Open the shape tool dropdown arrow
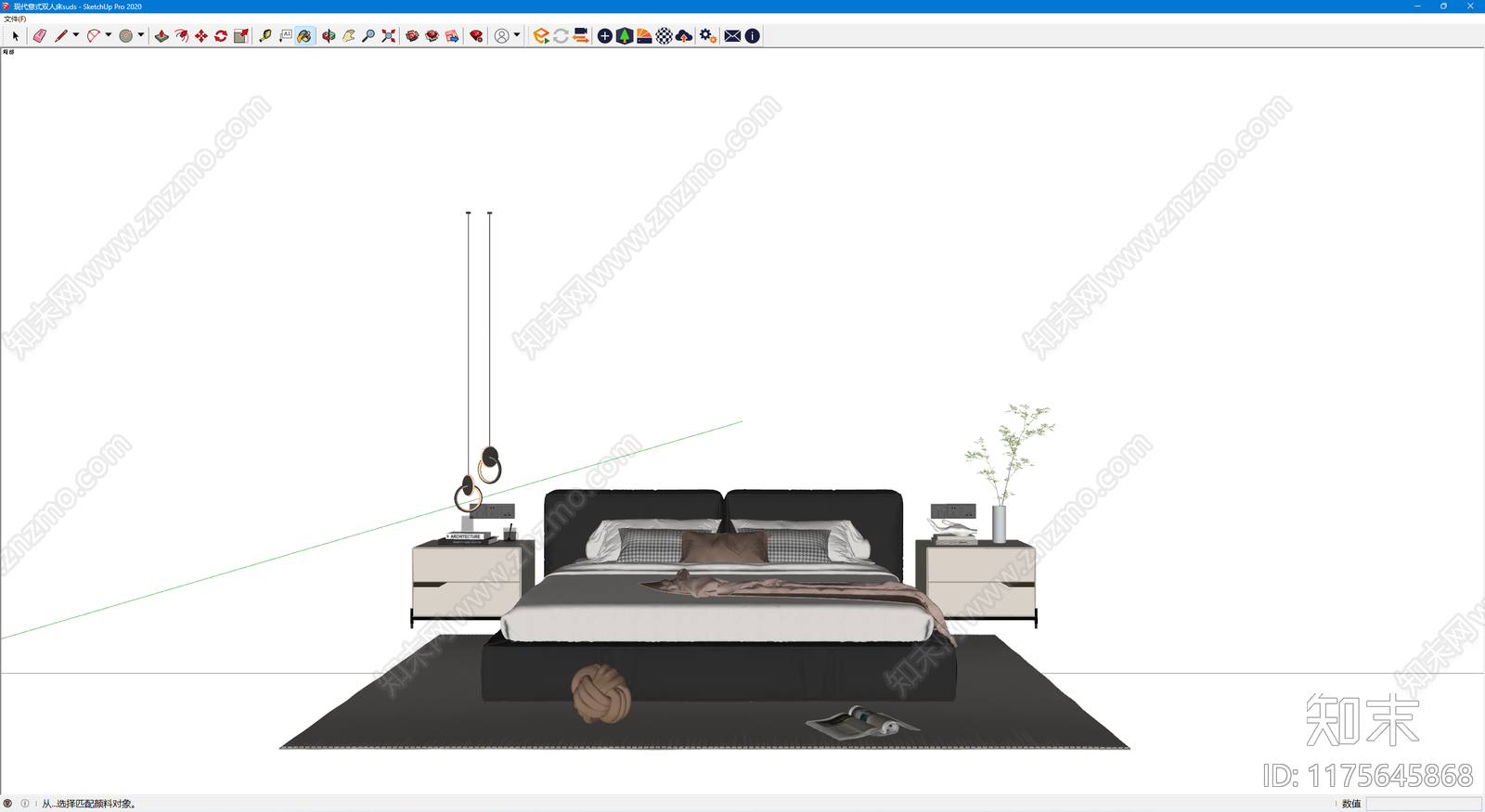 (x=141, y=36)
